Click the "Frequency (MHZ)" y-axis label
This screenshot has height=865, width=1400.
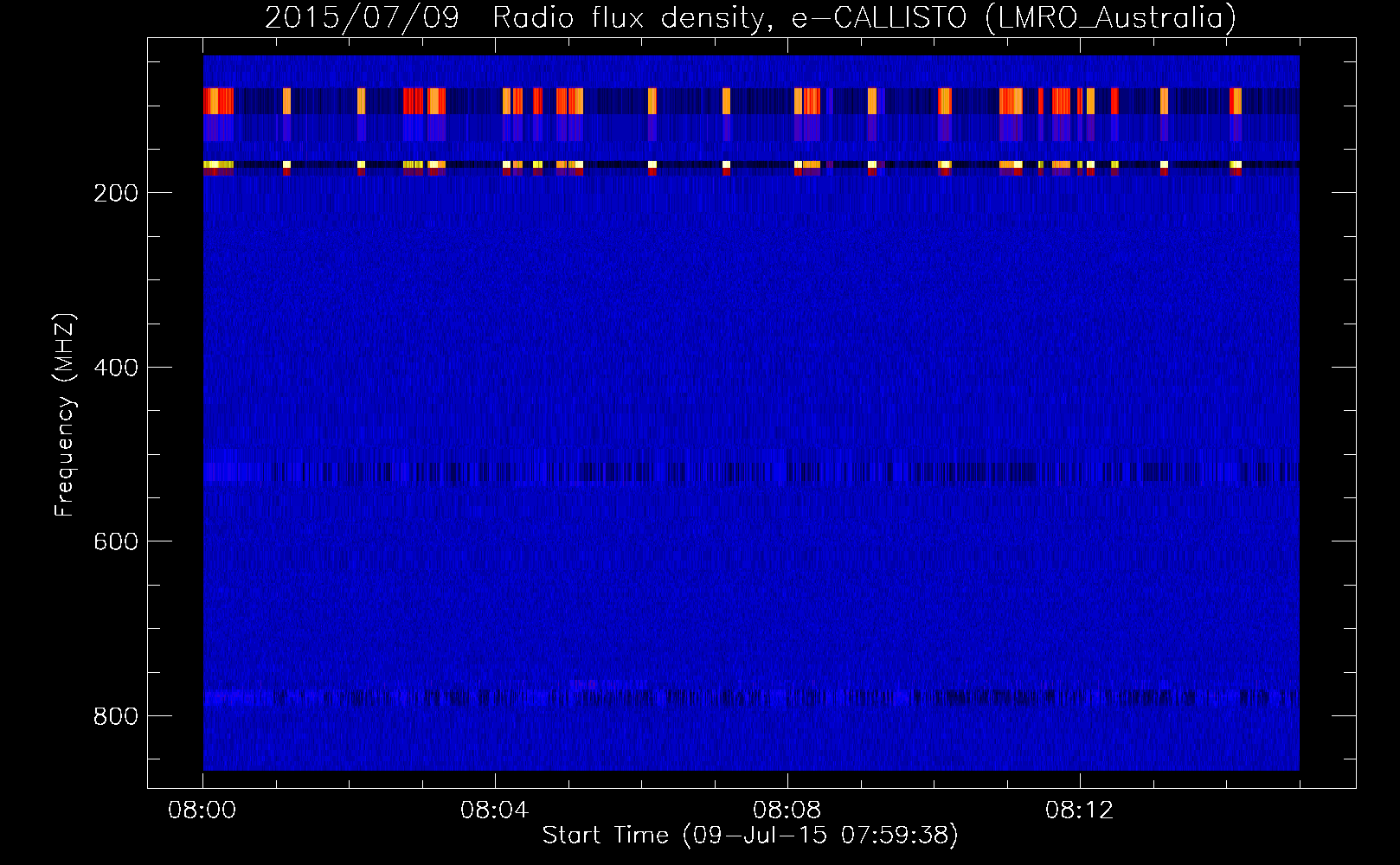point(65,414)
